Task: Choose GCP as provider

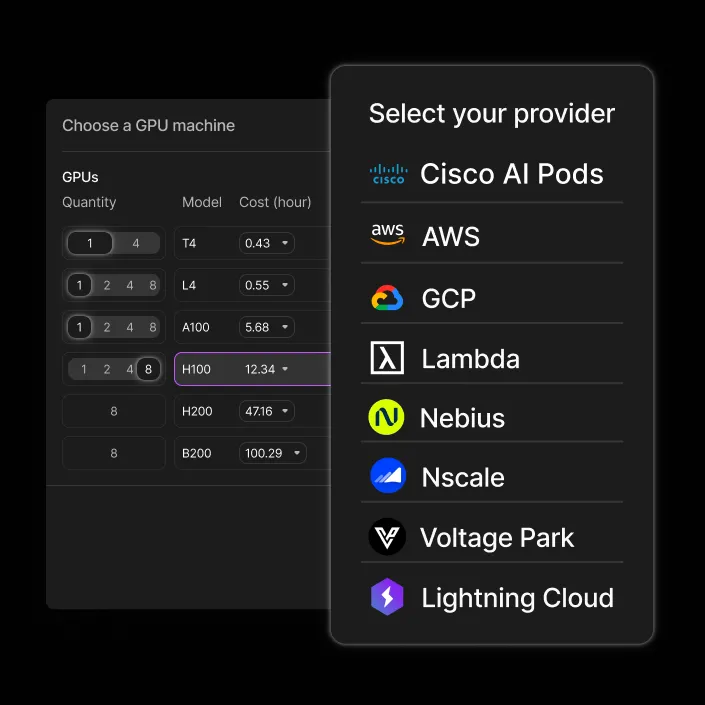Action: coord(492,298)
